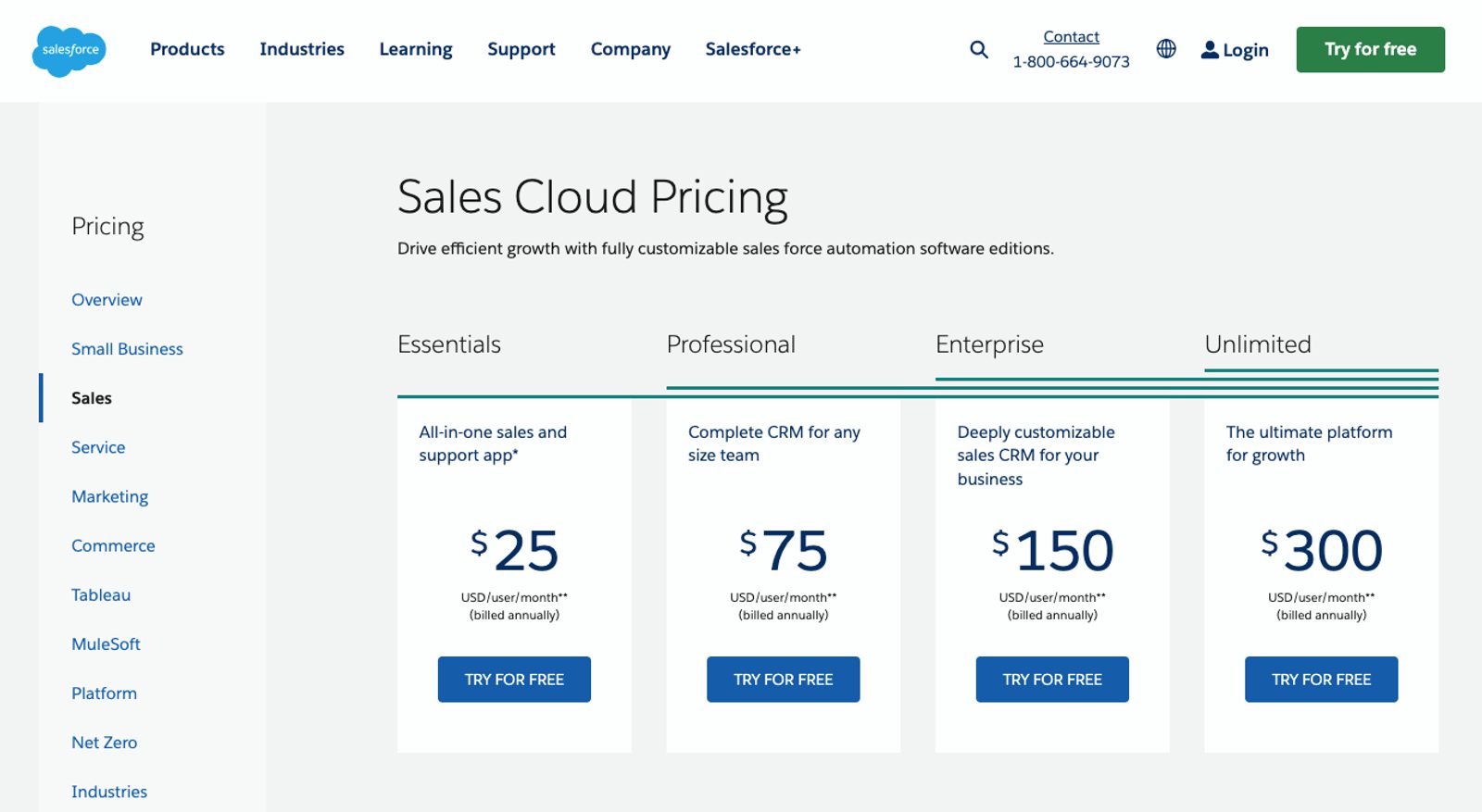Select Try For Free under Unlimited $300

point(1321,680)
